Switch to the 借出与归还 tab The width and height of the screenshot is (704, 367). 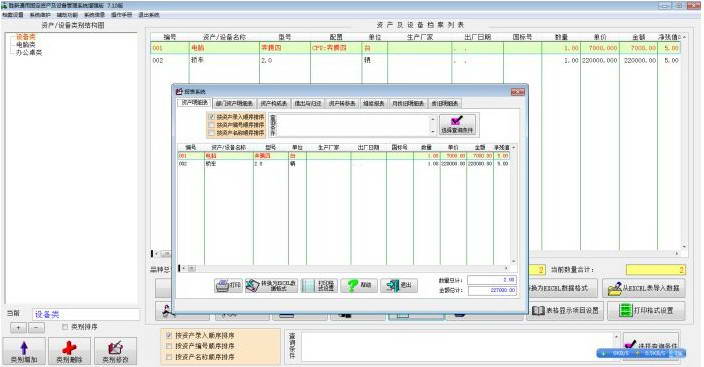coord(308,103)
